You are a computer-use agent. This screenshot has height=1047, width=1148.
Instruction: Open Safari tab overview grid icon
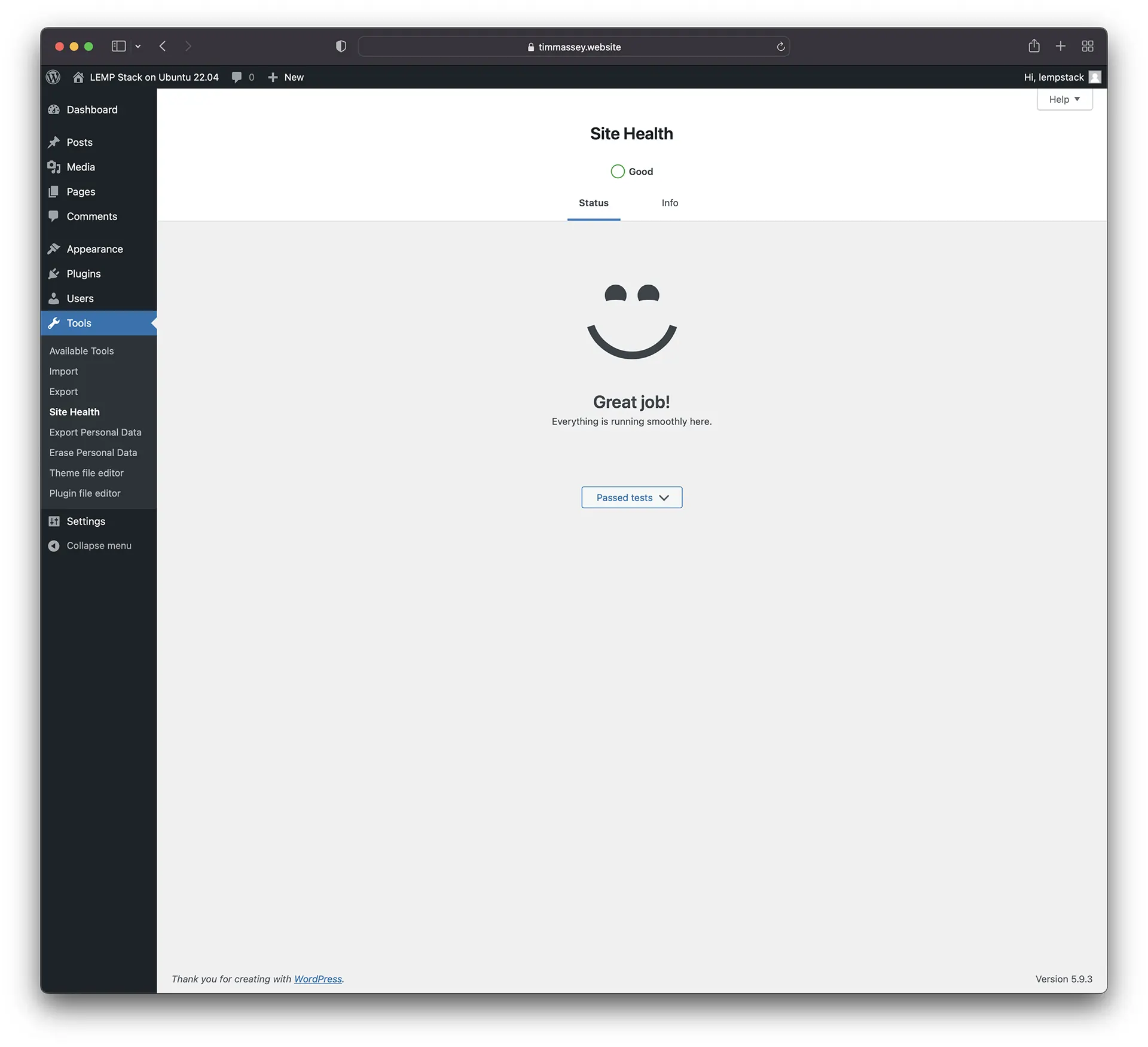[1088, 46]
